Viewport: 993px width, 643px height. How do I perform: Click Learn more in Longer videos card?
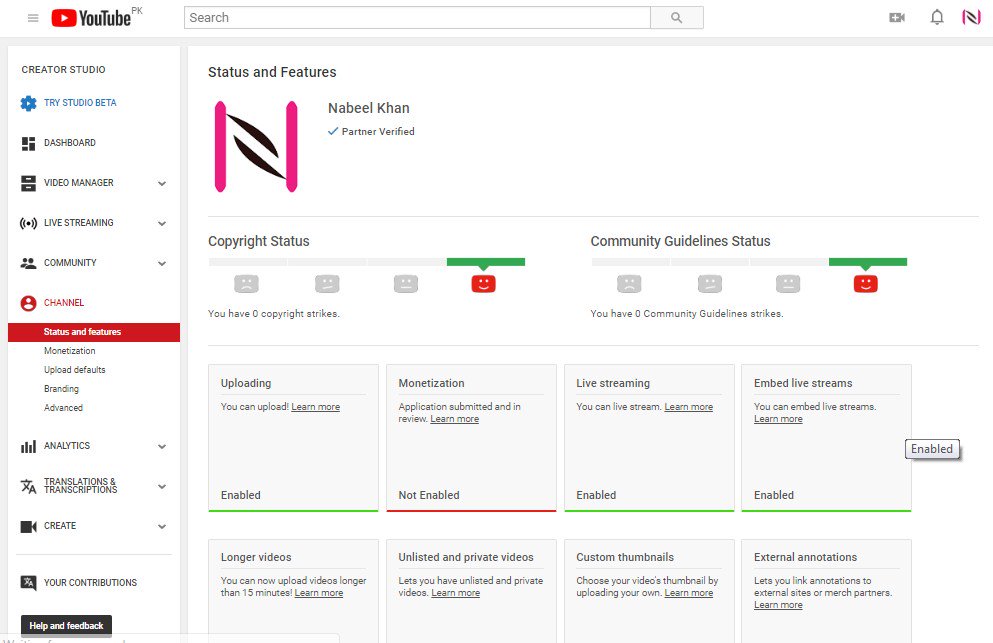click(319, 592)
